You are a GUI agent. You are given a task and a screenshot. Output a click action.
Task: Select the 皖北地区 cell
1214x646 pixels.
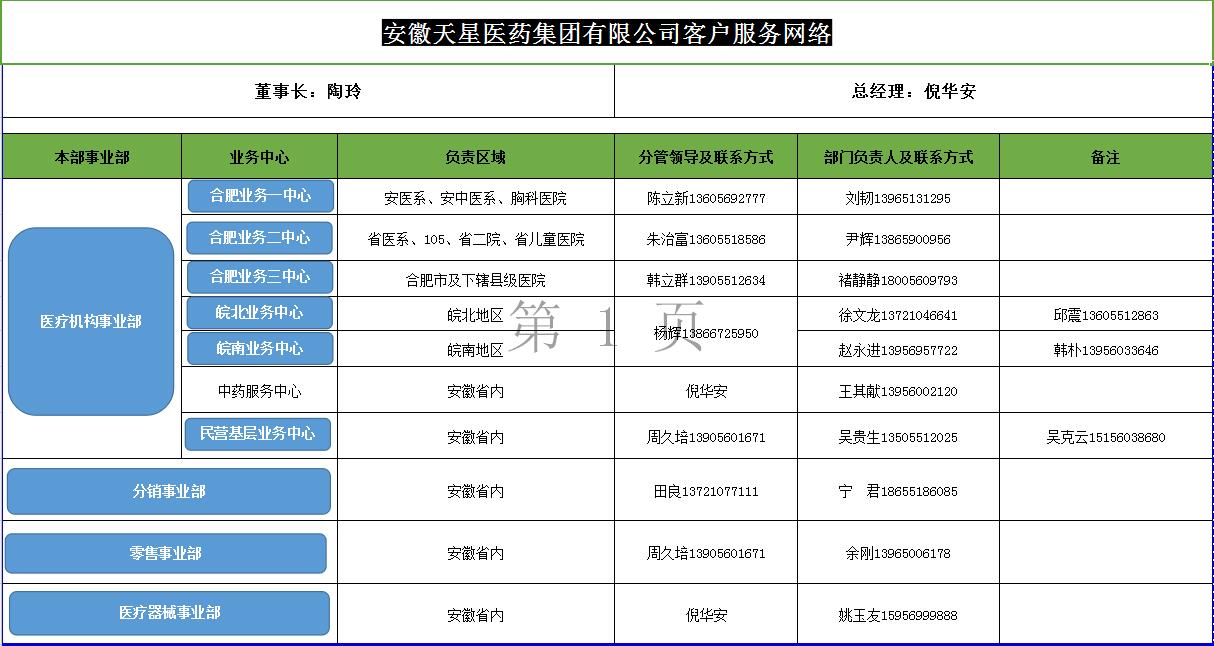point(476,315)
